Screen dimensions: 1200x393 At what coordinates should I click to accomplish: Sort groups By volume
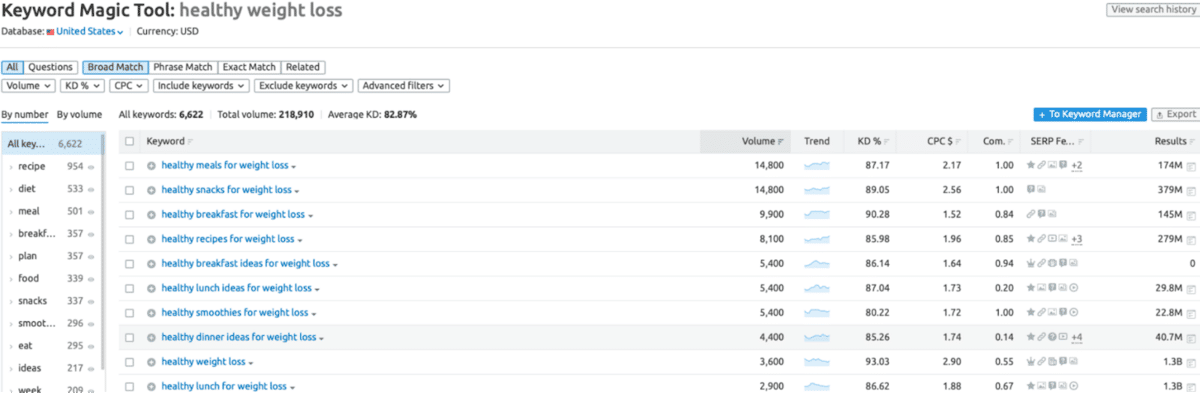pos(79,115)
